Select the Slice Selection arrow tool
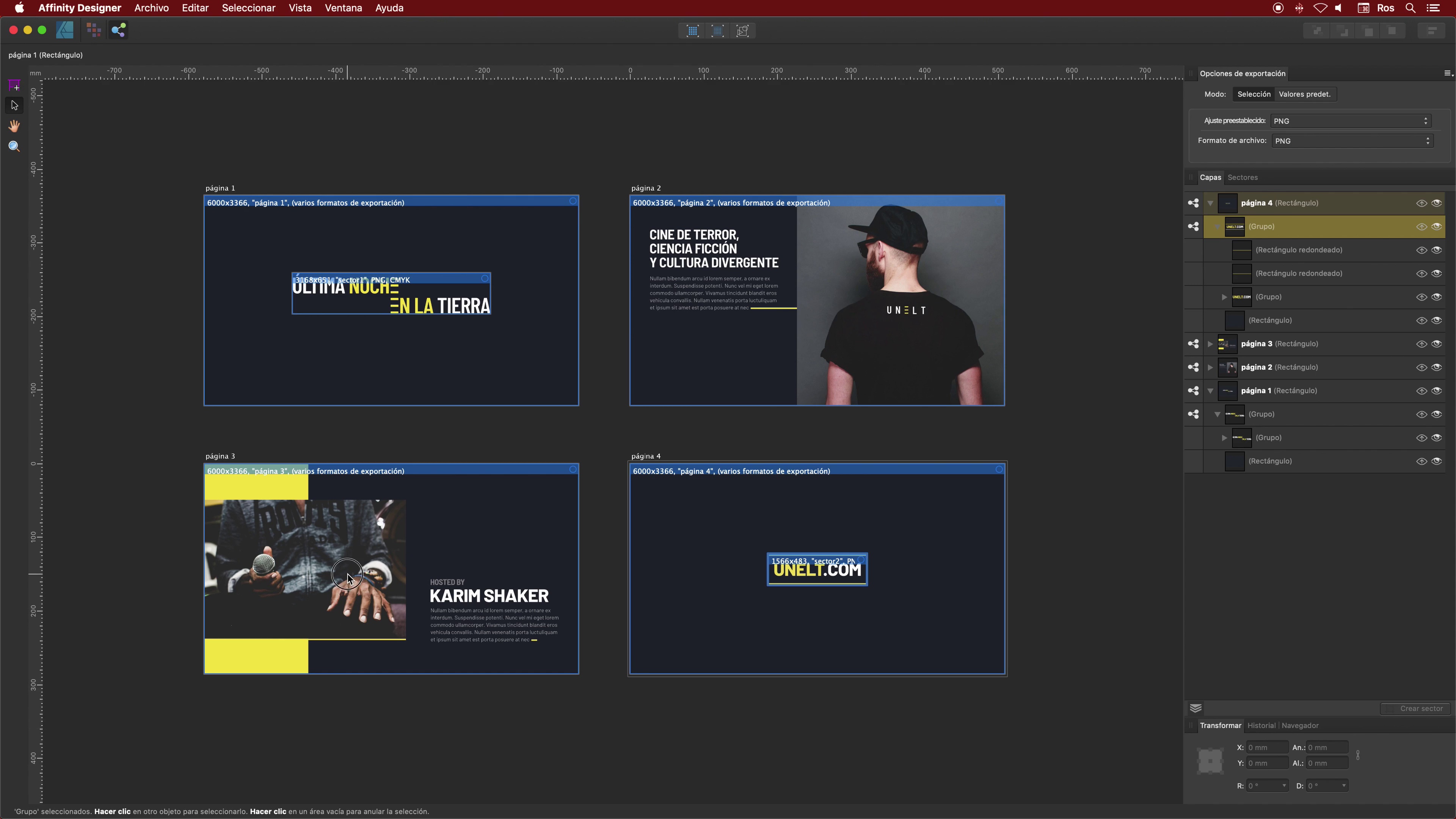1456x819 pixels. point(15,105)
